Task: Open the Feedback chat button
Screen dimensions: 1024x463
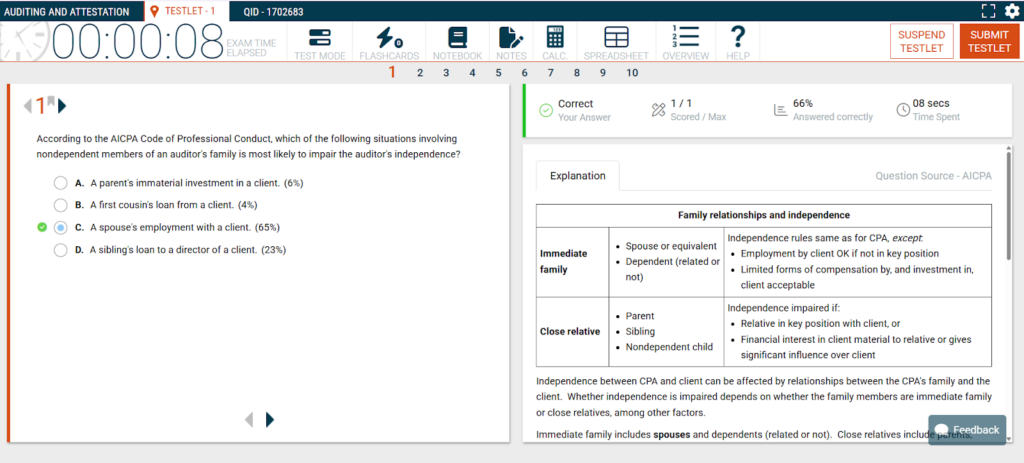Action: click(967, 430)
